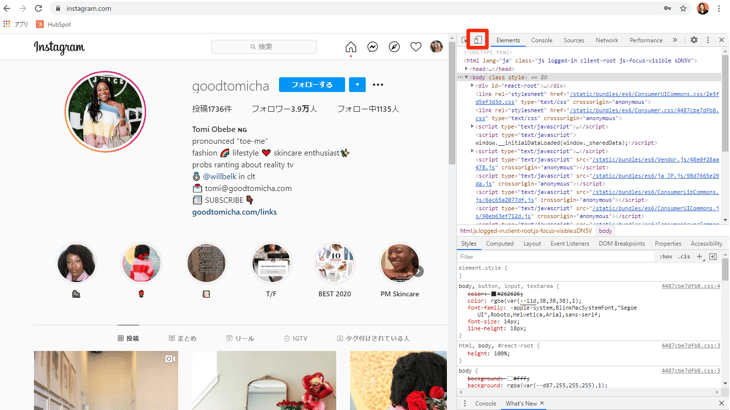Image resolution: width=730 pixels, height=410 pixels.
Task: Toggle .cls class editor
Action: (684, 257)
